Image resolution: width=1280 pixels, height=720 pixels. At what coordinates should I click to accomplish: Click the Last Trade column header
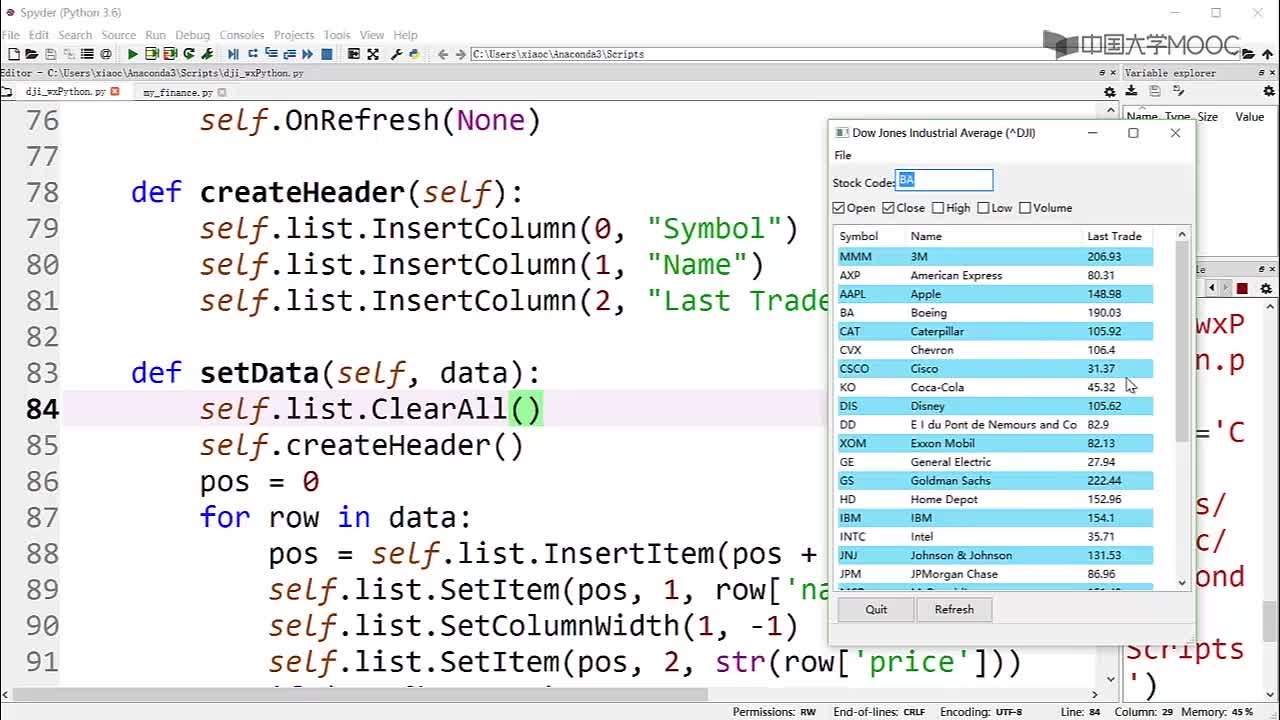pos(1118,236)
